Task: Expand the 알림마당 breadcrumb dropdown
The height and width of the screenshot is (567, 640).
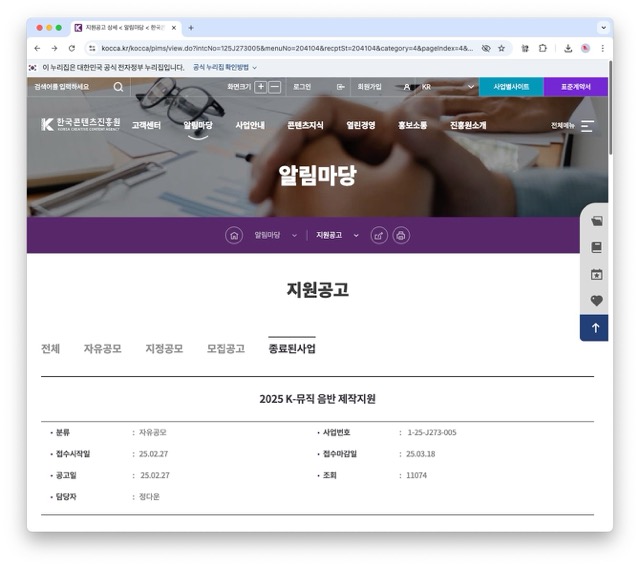Action: coord(294,236)
